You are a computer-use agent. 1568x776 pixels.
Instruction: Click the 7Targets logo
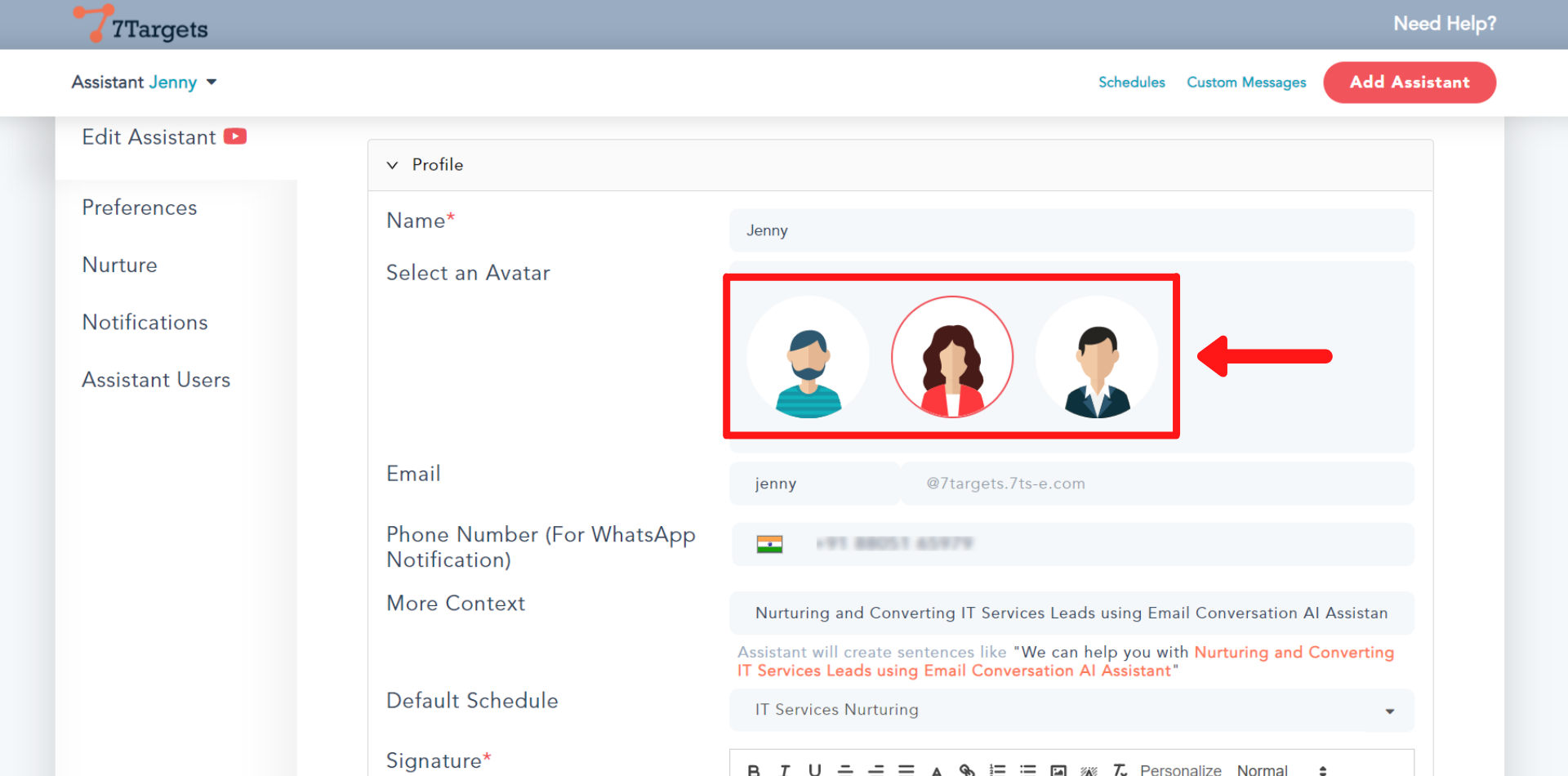(140, 25)
